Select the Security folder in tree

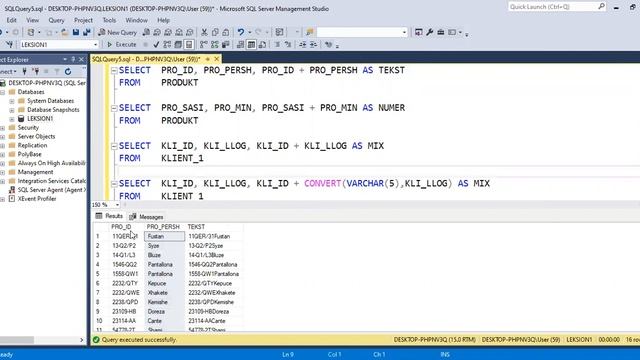pos(28,128)
